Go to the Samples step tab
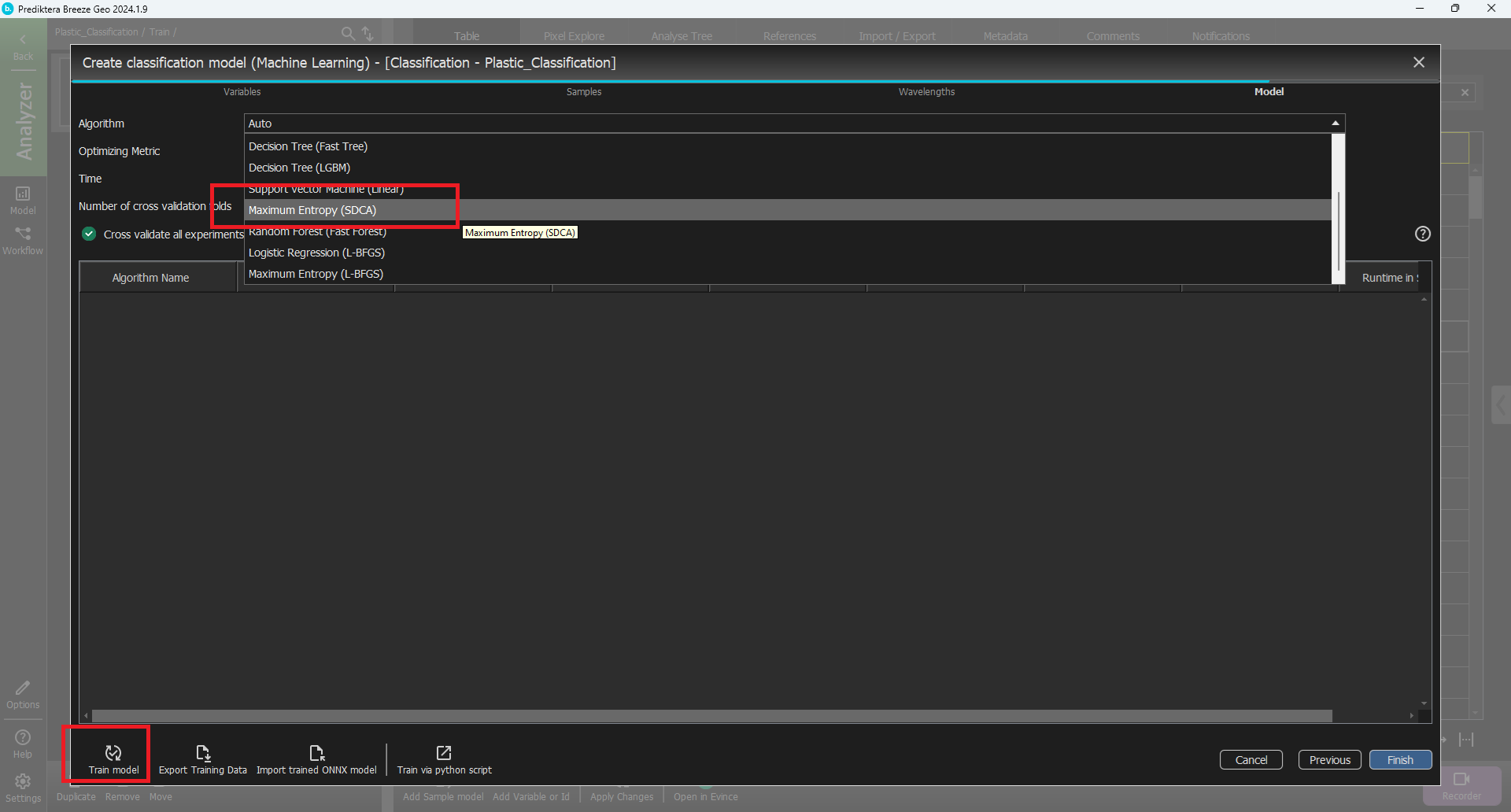Viewport: 1511px width, 812px height. coord(583,92)
